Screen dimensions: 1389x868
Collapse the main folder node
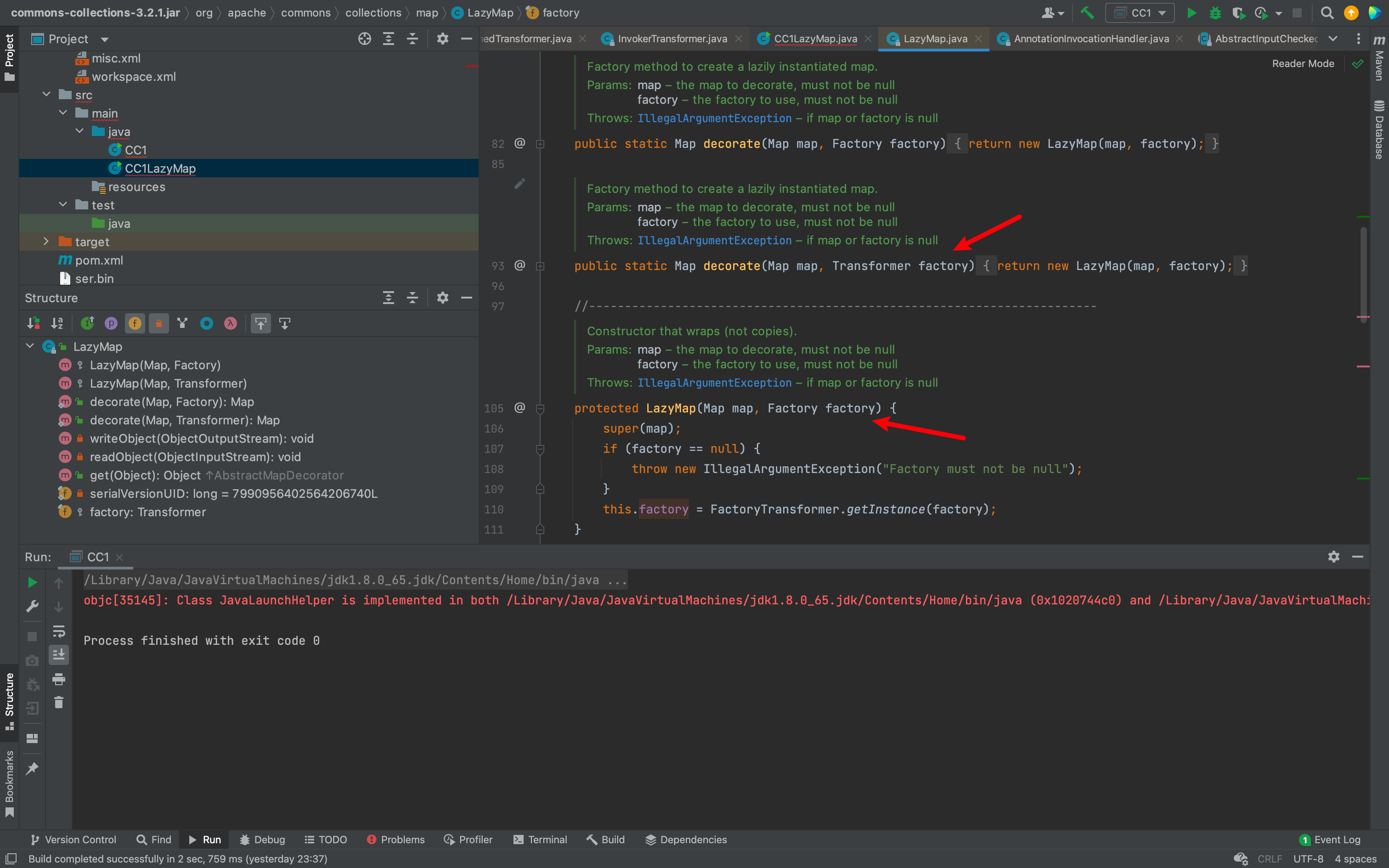(x=63, y=113)
